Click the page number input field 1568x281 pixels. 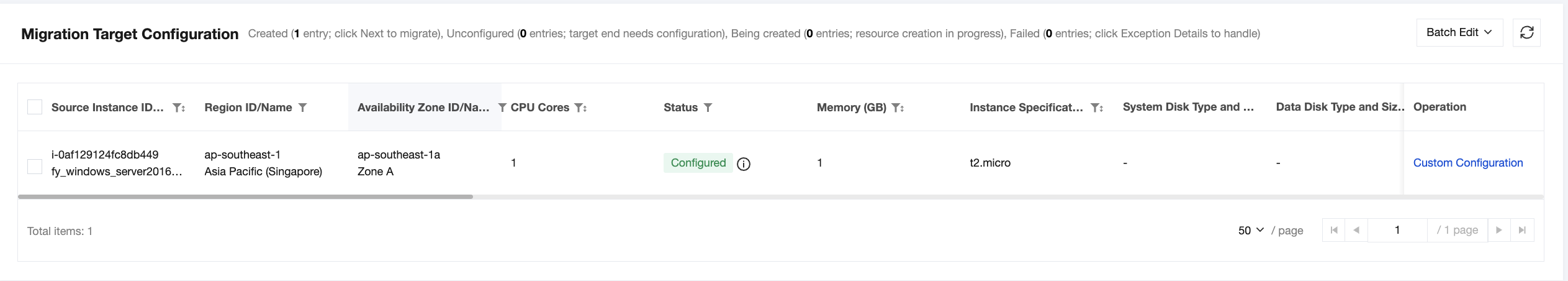1397,230
